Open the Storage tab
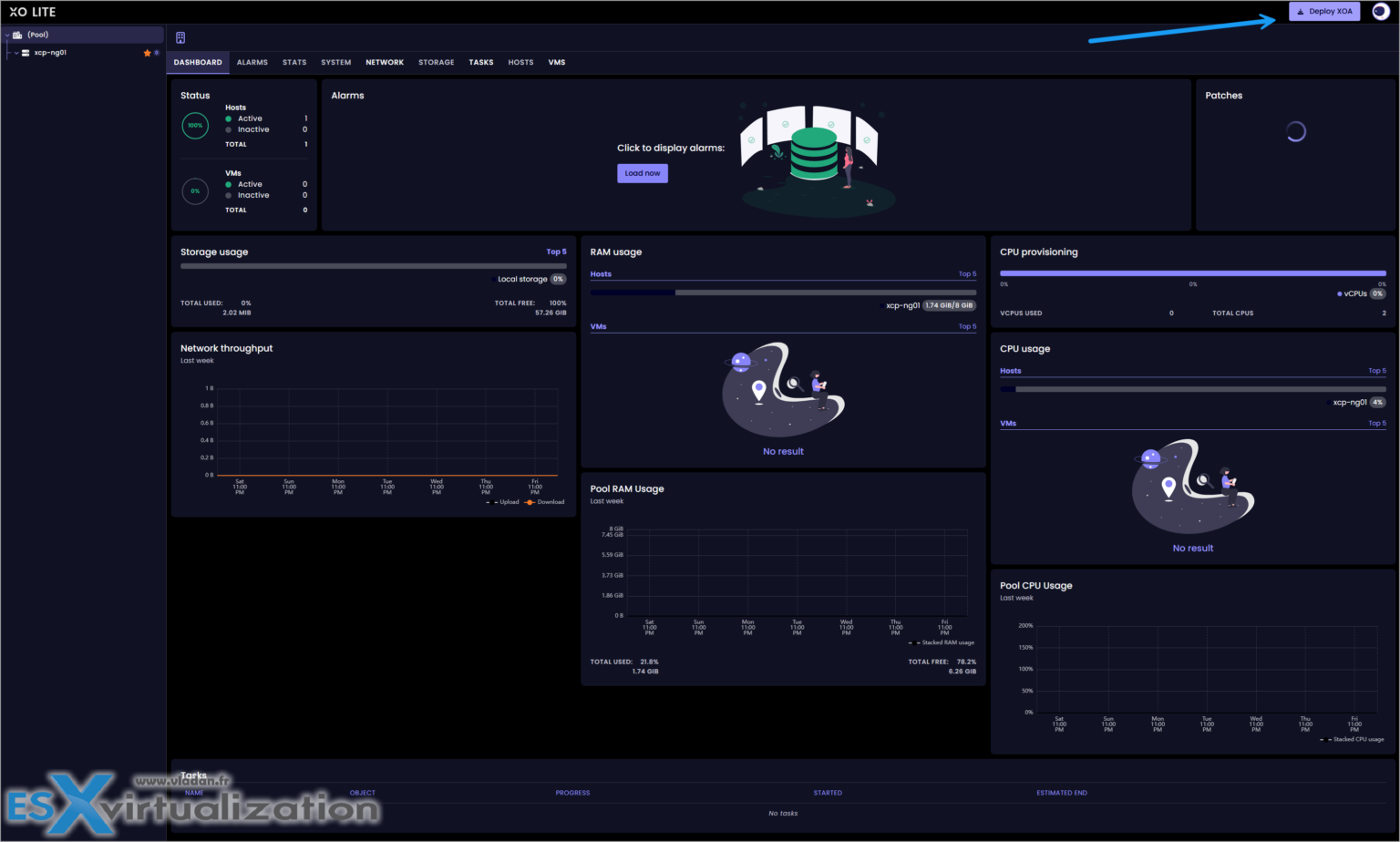This screenshot has height=842, width=1400. 436,62
